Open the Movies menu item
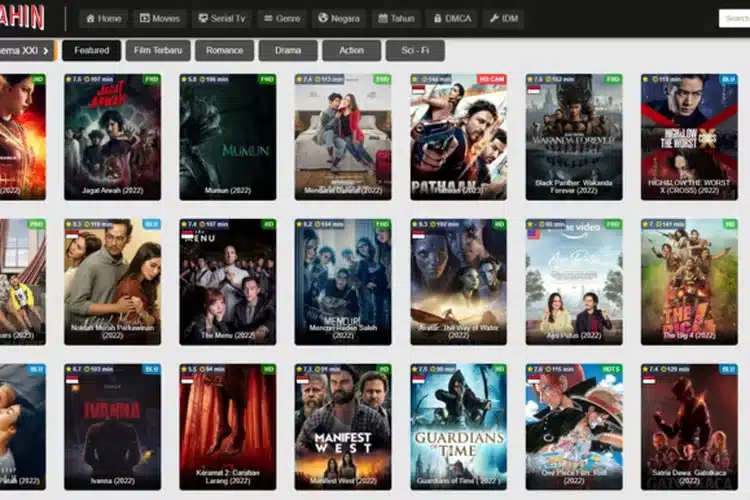The width and height of the screenshot is (750, 500). (x=160, y=19)
